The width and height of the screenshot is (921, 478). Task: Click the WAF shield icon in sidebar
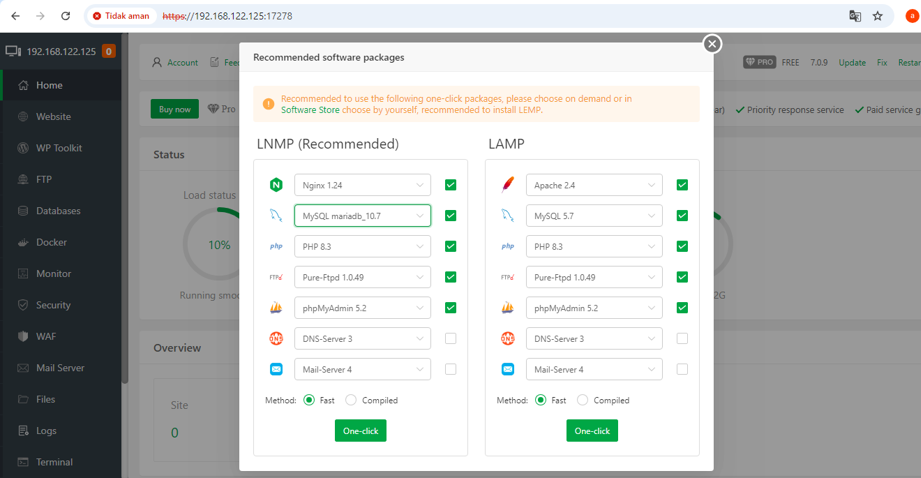point(23,336)
